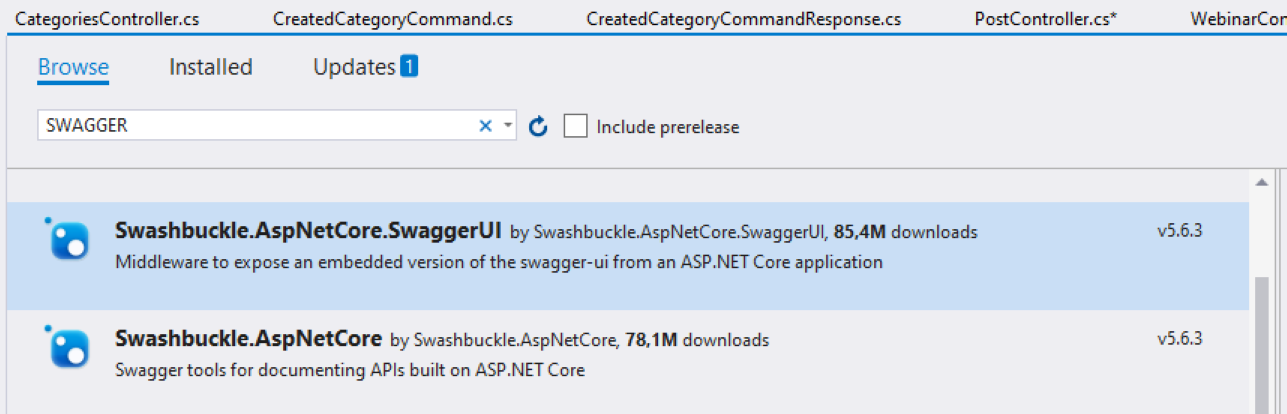The image size is (1287, 414).
Task: Select the Browse tab
Action: (73, 67)
